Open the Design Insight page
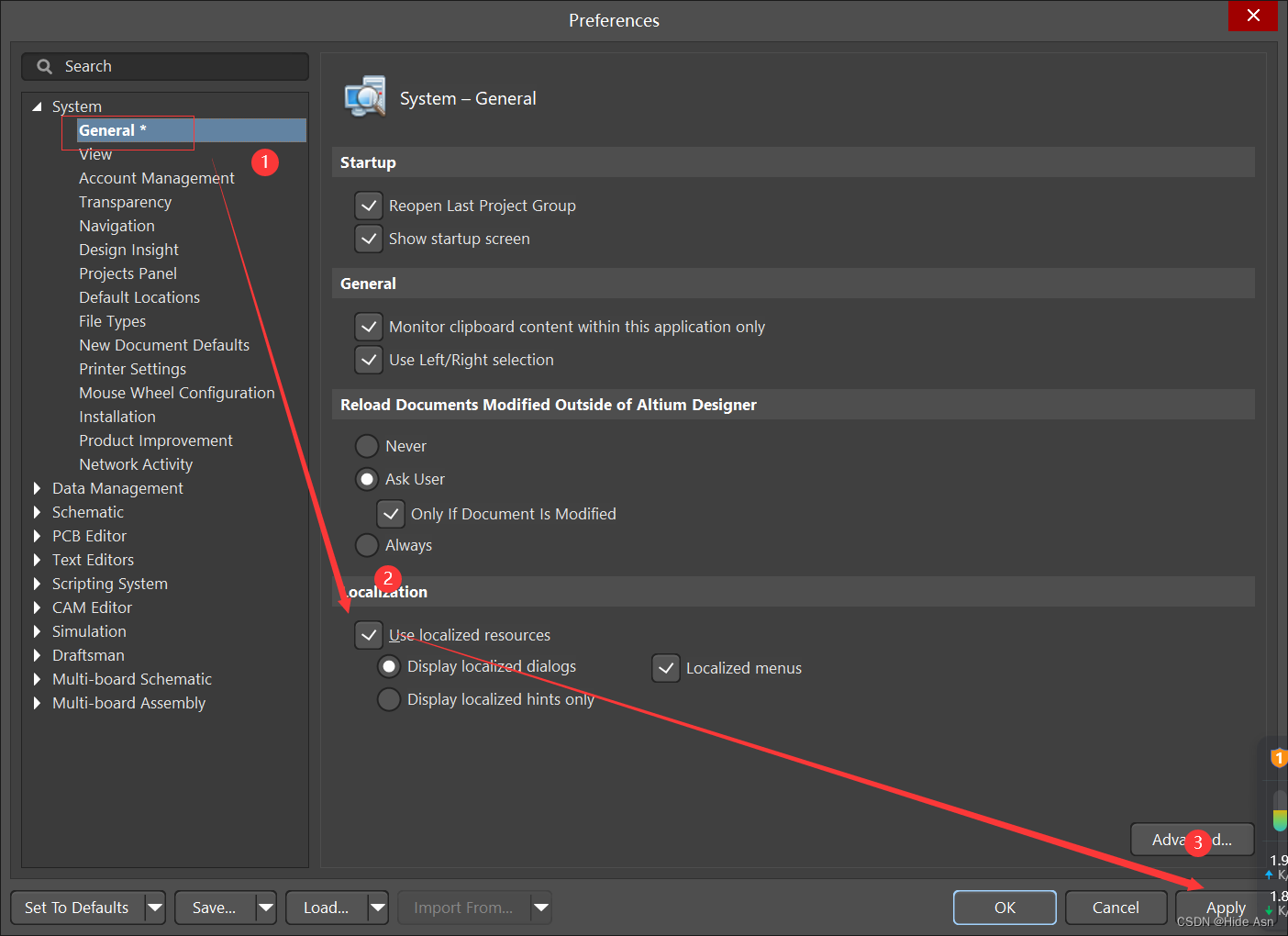Viewport: 1288px width, 936px height. [x=128, y=250]
